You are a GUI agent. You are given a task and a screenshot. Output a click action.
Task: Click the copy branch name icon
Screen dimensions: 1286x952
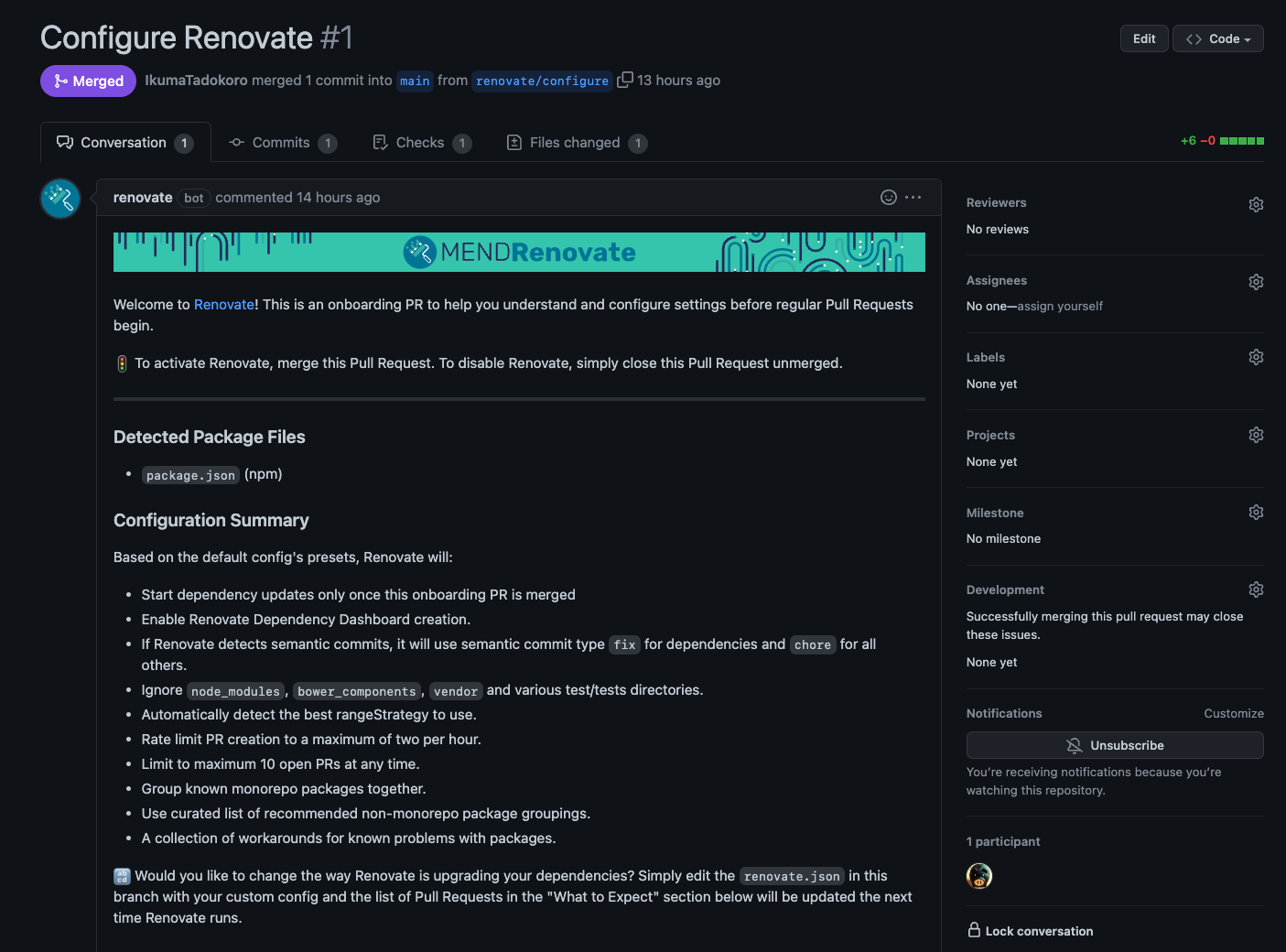tap(625, 81)
